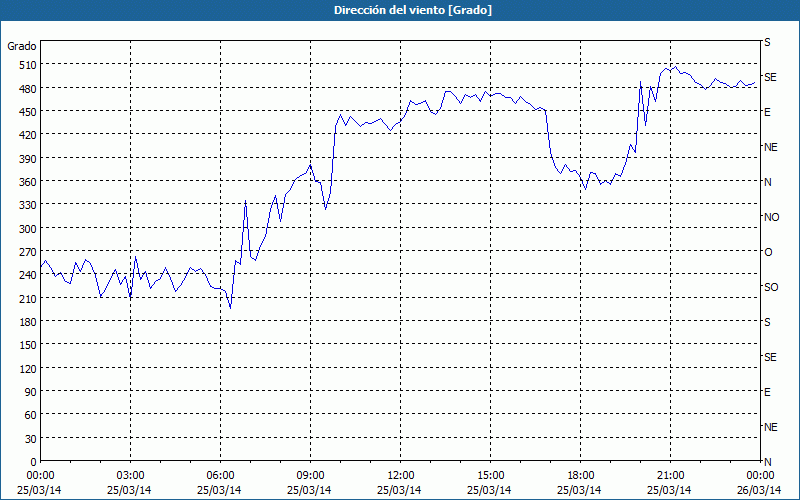The image size is (800, 500).
Task: Click the 480 value on the degree axis
Action: pyautogui.click(x=28, y=88)
